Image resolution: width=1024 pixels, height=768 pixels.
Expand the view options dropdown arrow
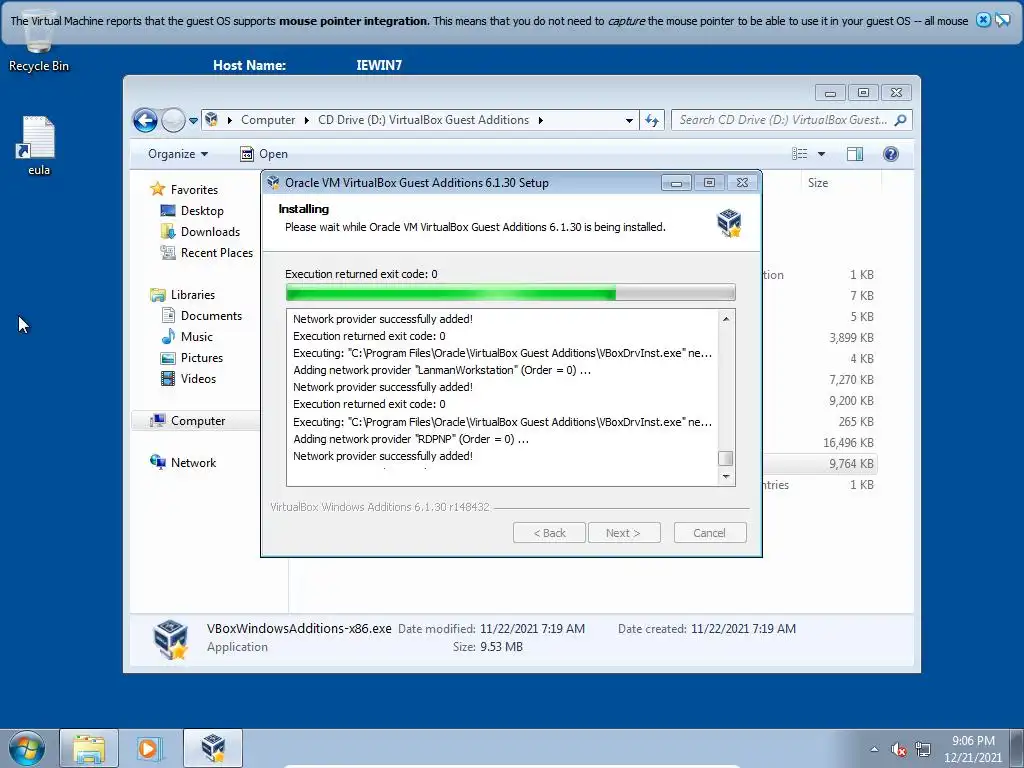[x=822, y=154]
